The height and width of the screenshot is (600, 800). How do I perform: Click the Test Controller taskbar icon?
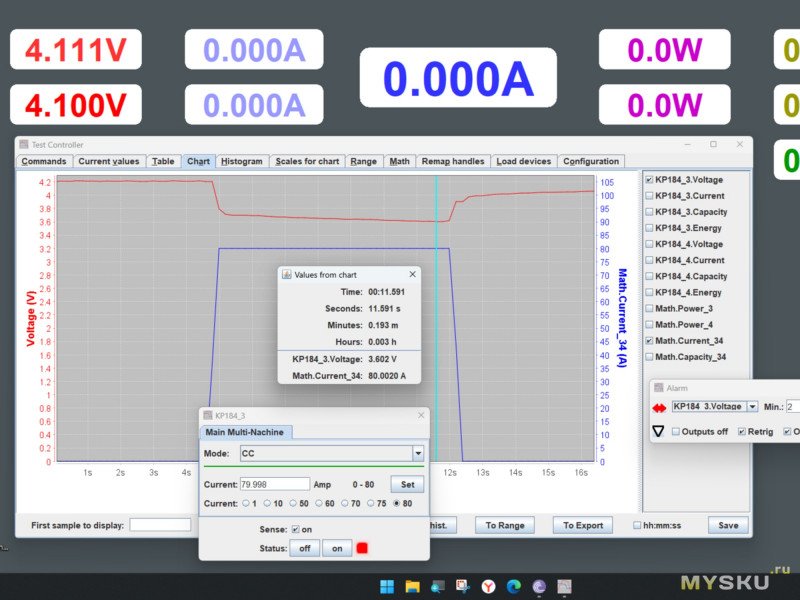tap(565, 587)
